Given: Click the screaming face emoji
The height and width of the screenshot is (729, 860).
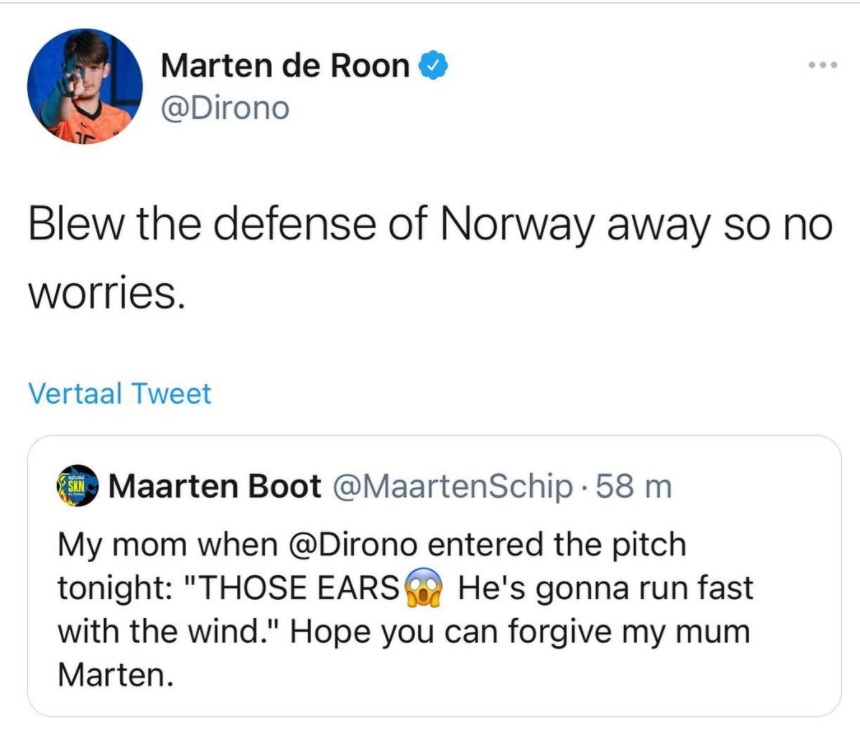Looking at the screenshot, I should coord(423,589).
